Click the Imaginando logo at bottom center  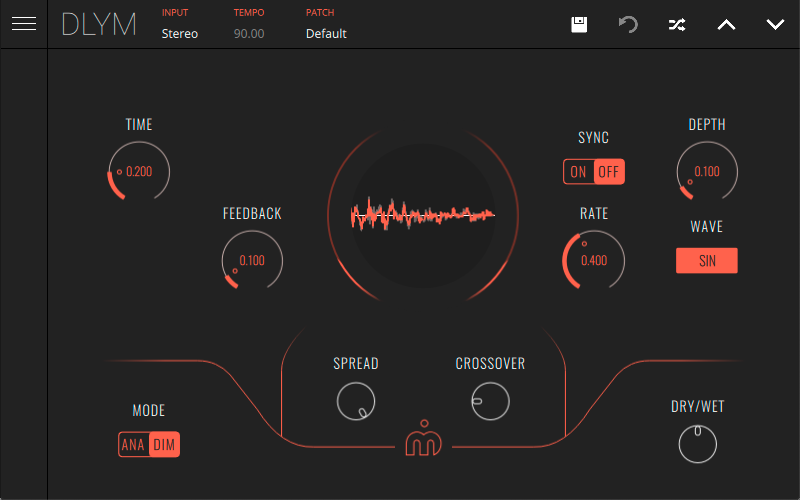[424, 438]
